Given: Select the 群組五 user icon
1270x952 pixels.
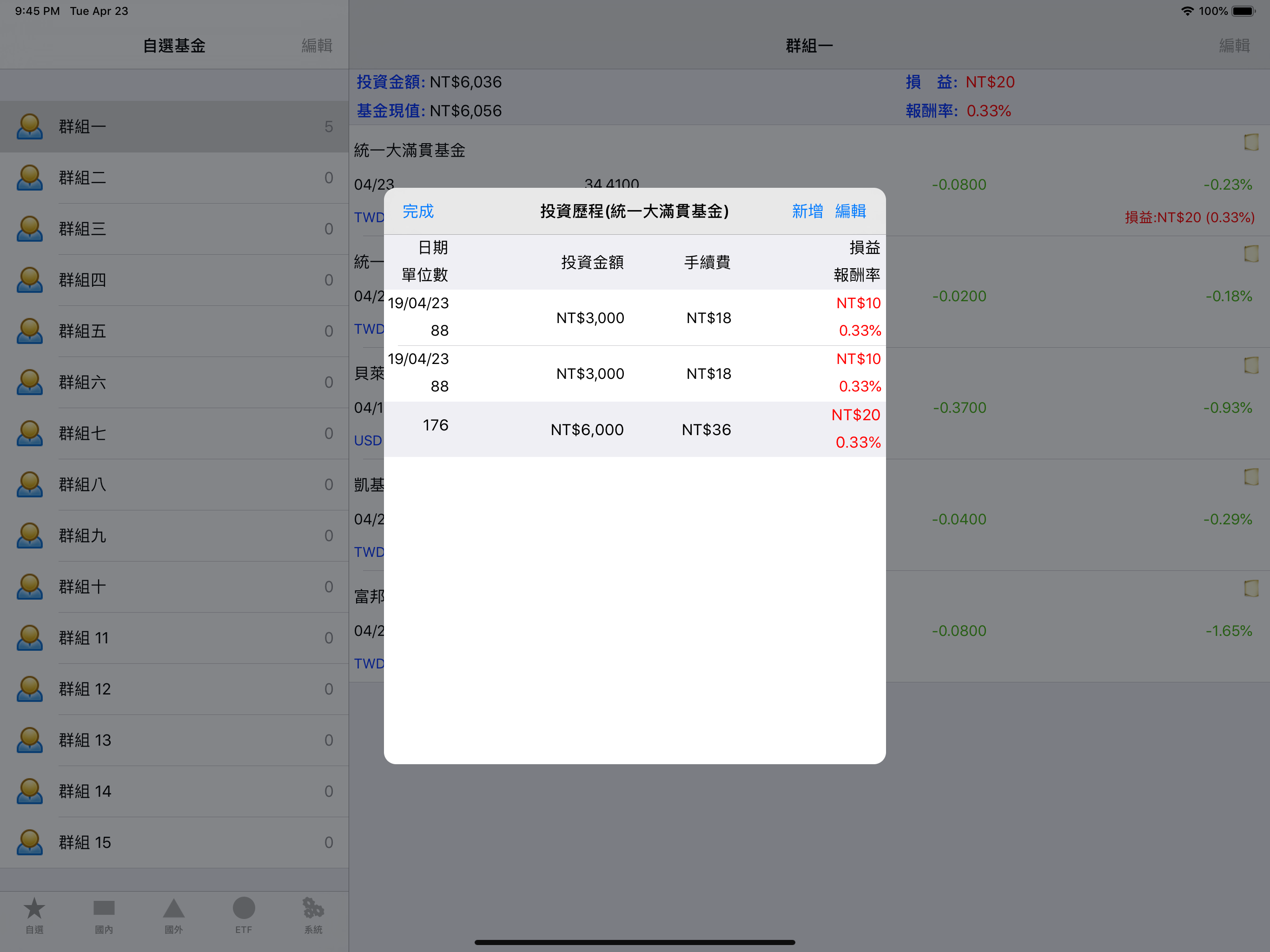Looking at the screenshot, I should pyautogui.click(x=30, y=331).
